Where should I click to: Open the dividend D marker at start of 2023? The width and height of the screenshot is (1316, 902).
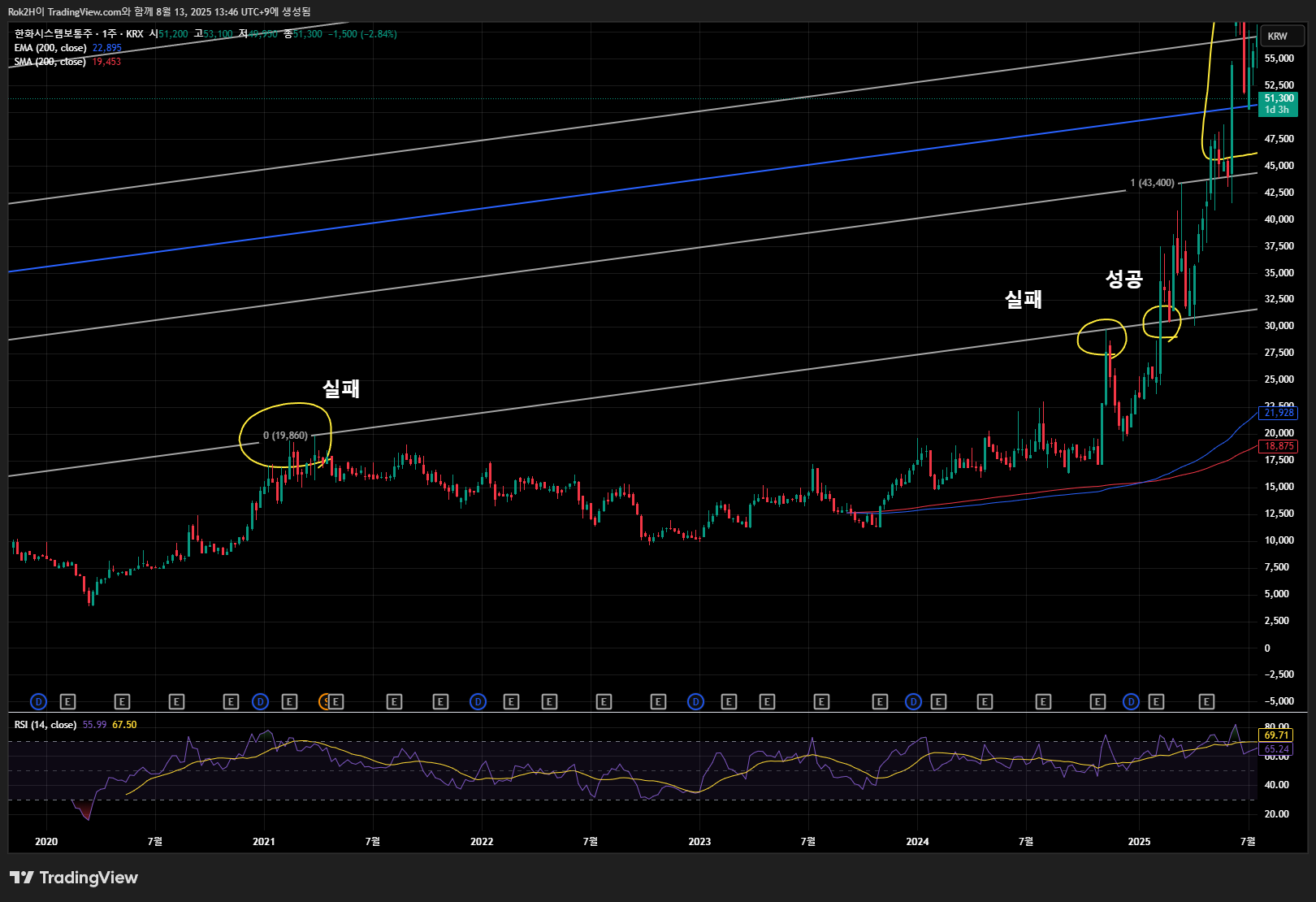[x=695, y=701]
